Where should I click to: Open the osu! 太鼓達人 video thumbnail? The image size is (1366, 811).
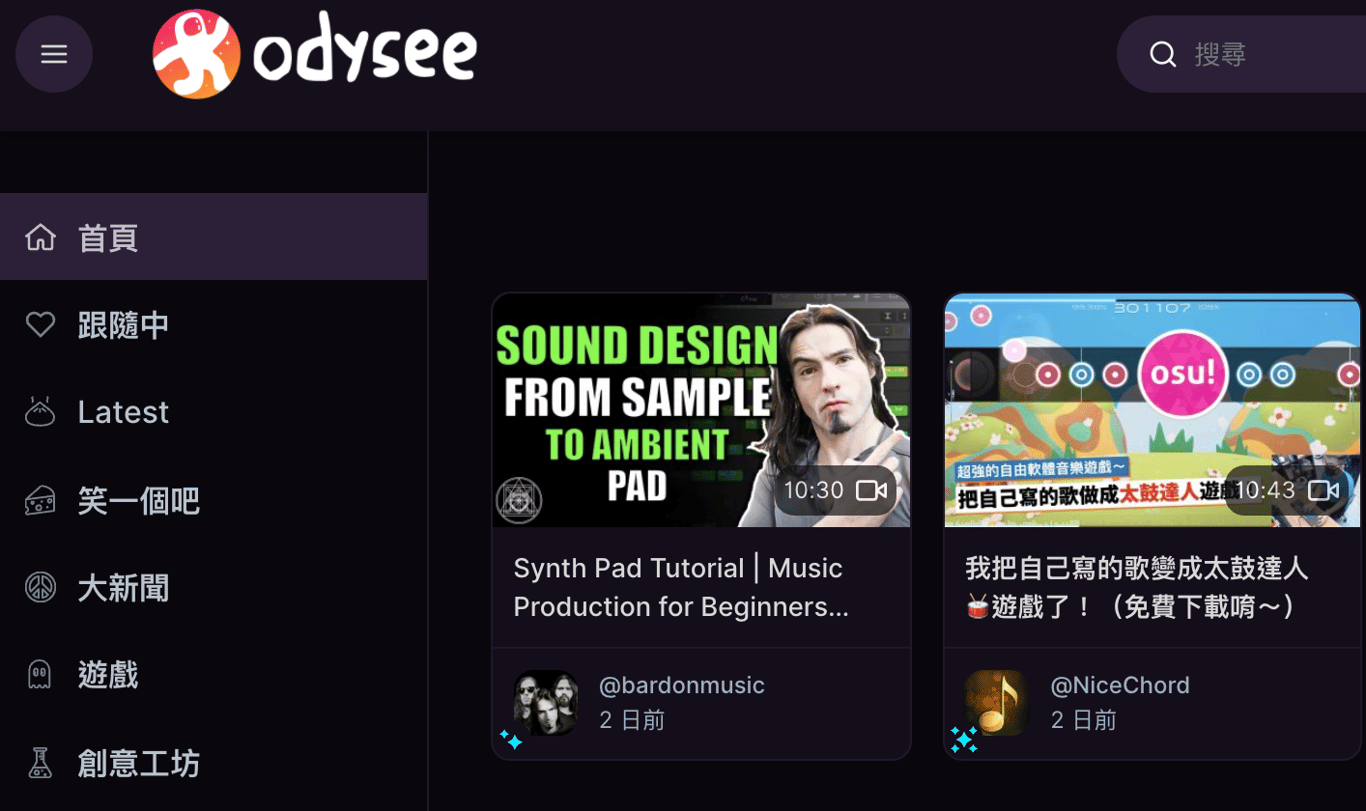pos(1152,410)
